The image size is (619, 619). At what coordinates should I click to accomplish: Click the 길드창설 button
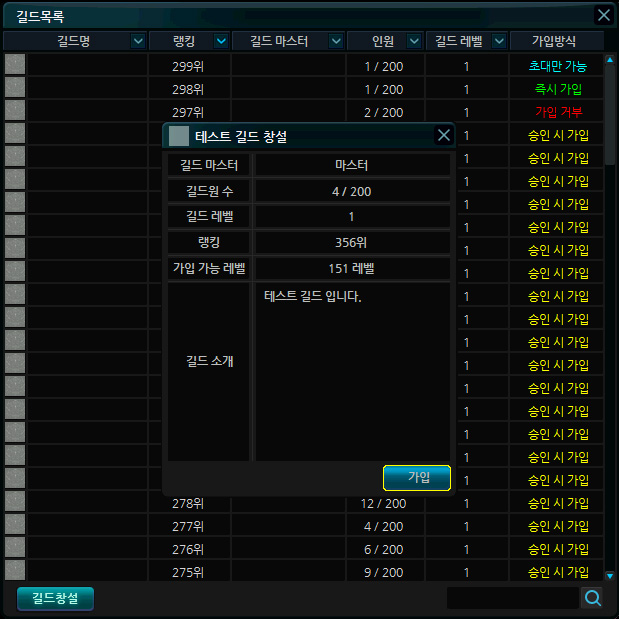(x=55, y=598)
